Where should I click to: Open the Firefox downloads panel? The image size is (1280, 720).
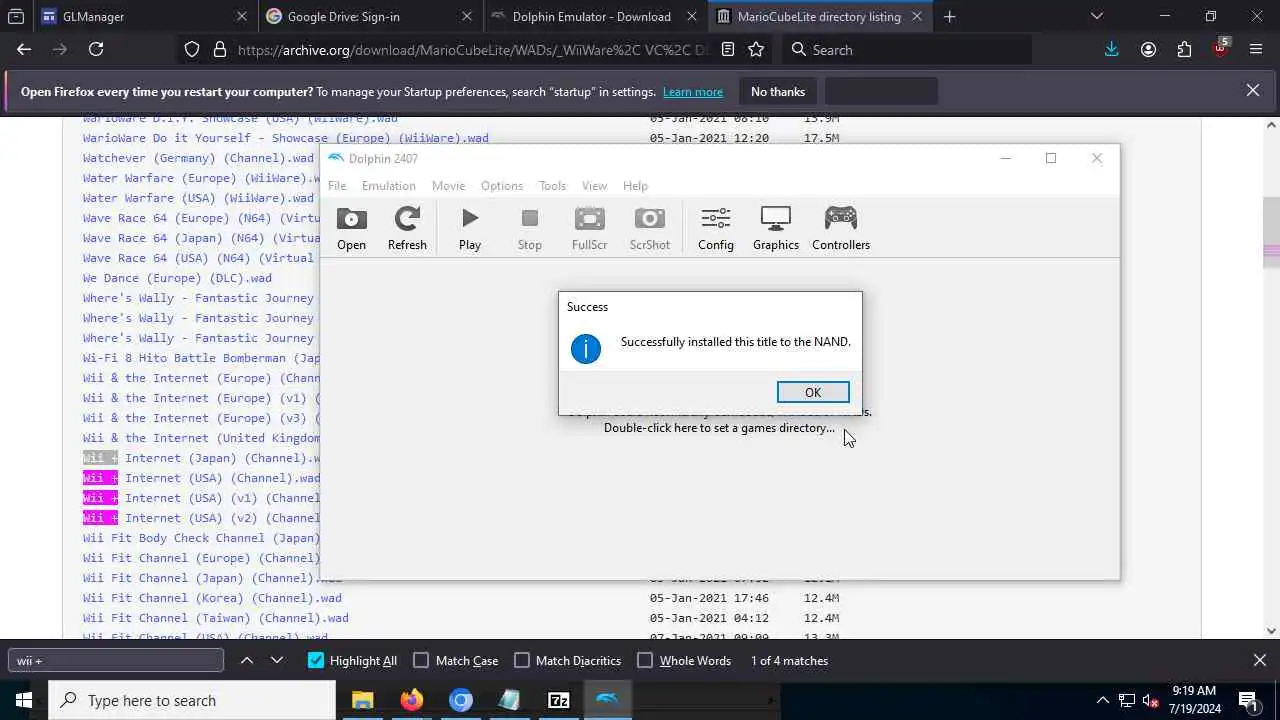click(x=1111, y=49)
